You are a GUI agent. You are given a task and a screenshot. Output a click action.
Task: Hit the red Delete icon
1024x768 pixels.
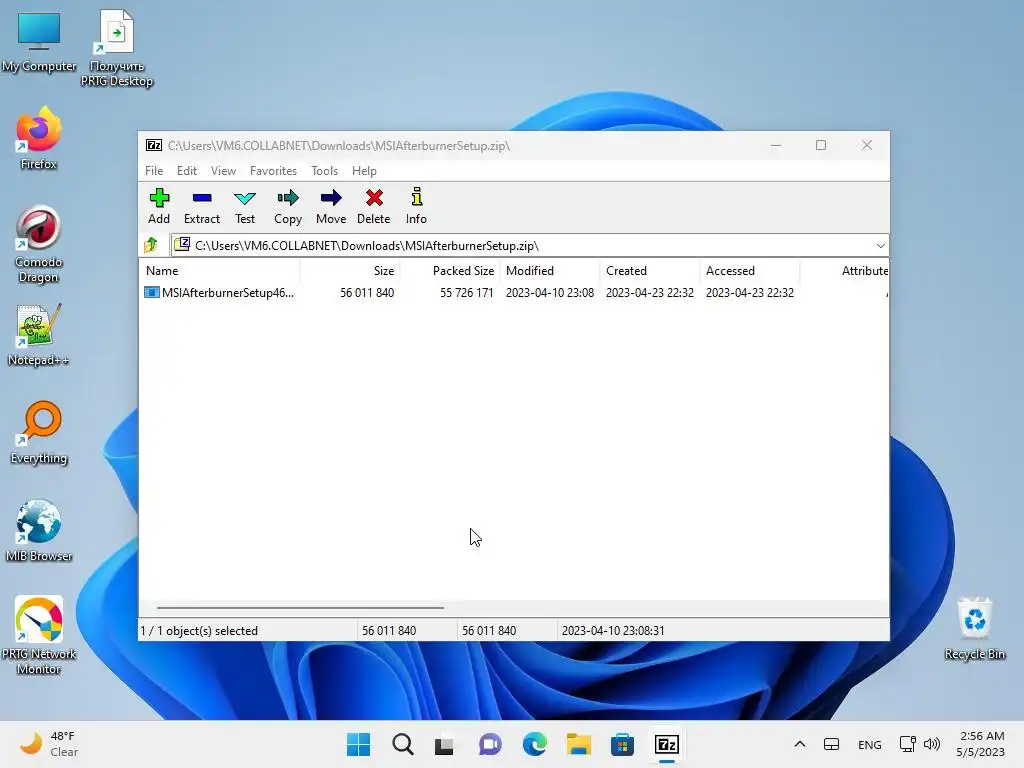374,206
